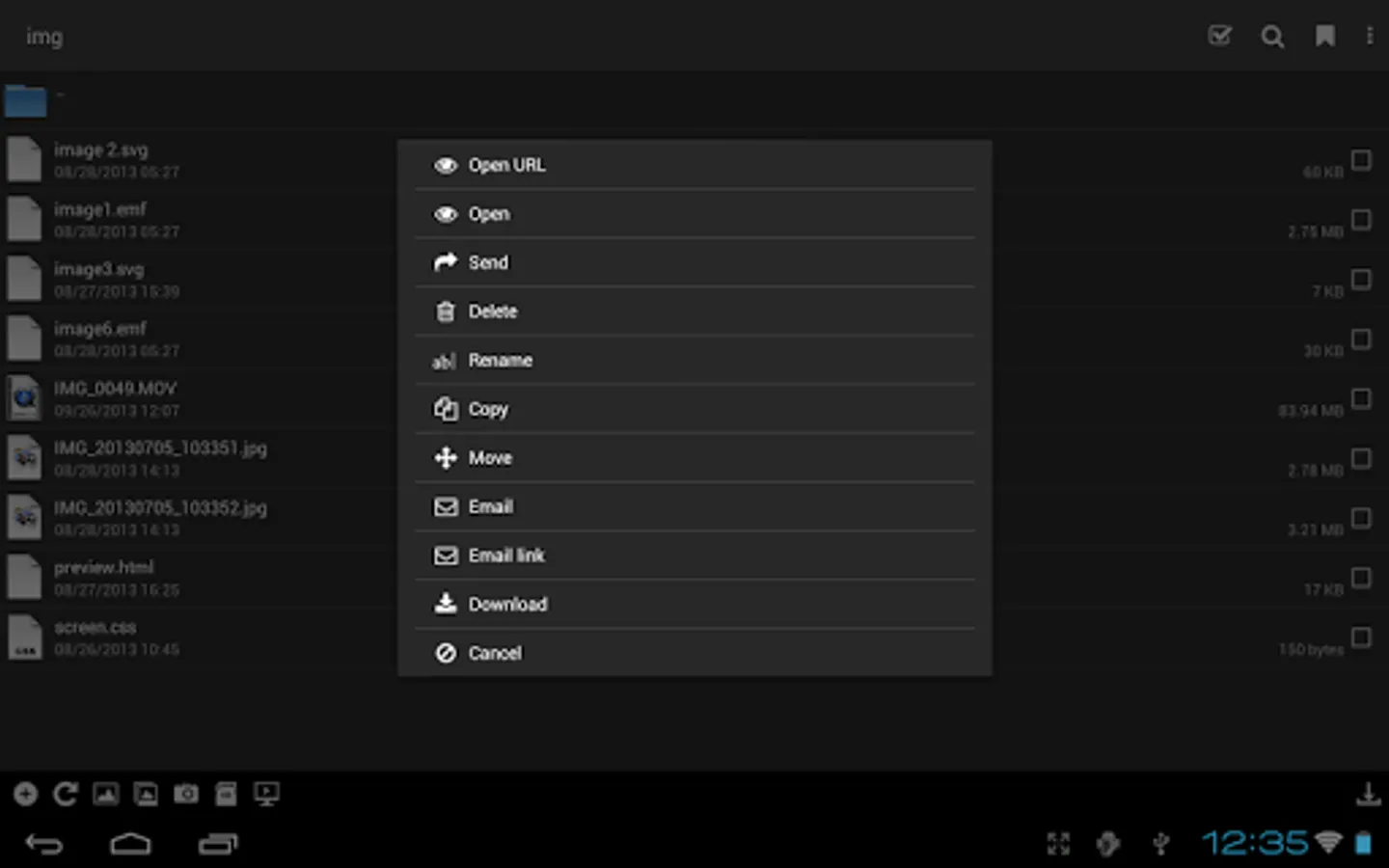Click the bookmark icon in top bar
This screenshot has height=868, width=1389.
point(1325,36)
